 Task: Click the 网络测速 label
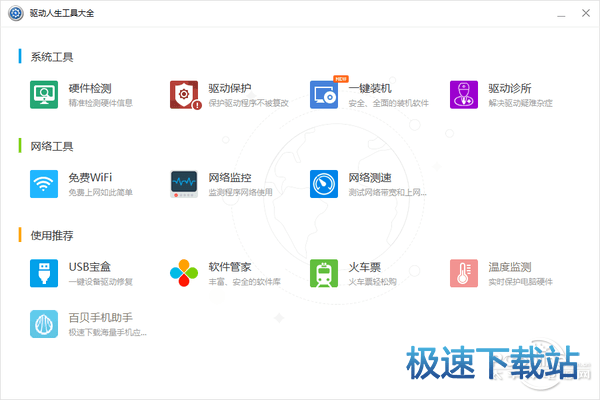pyautogui.click(x=370, y=178)
